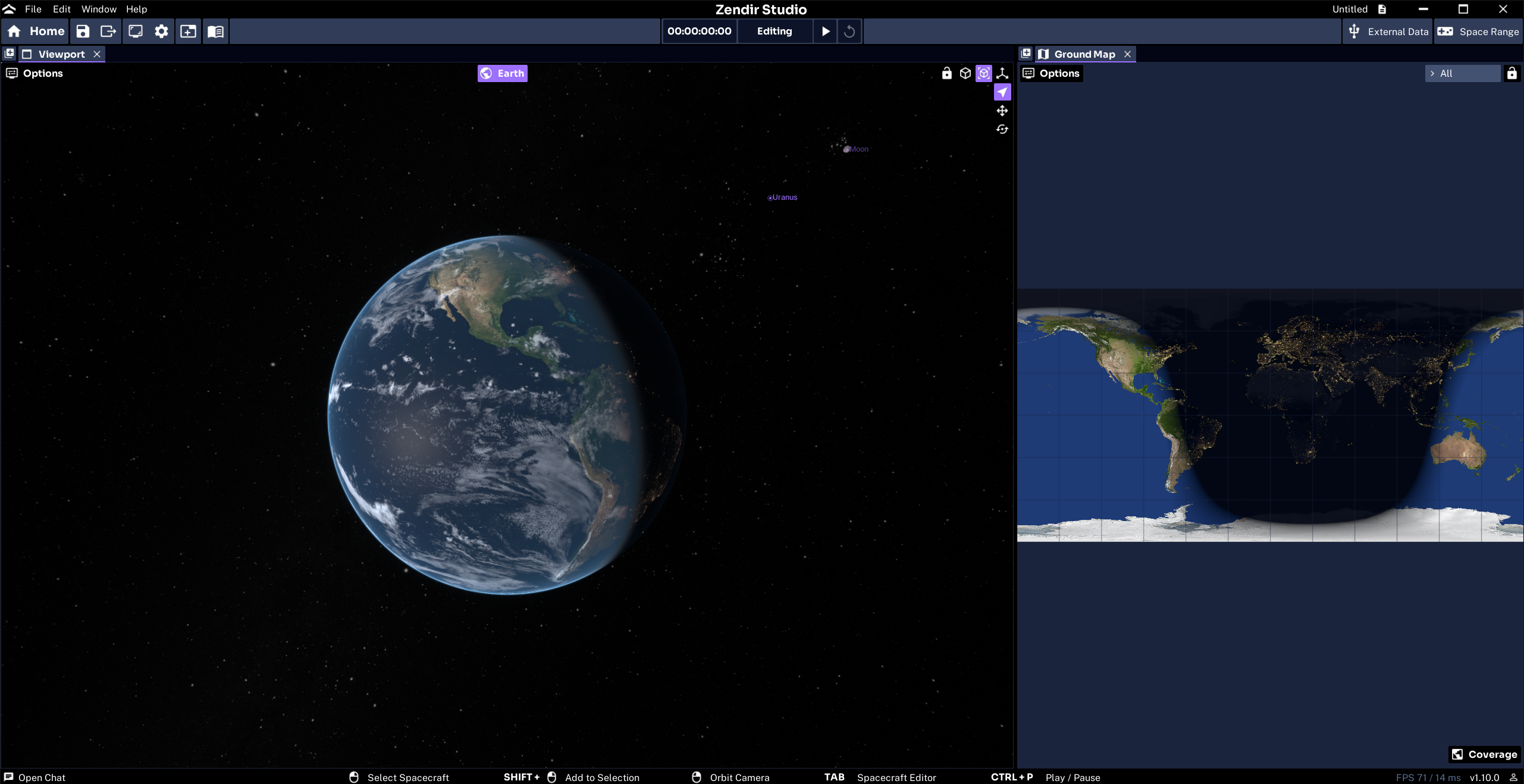Click the screen capture monitor icon
The width and height of the screenshot is (1524, 784).
(136, 32)
